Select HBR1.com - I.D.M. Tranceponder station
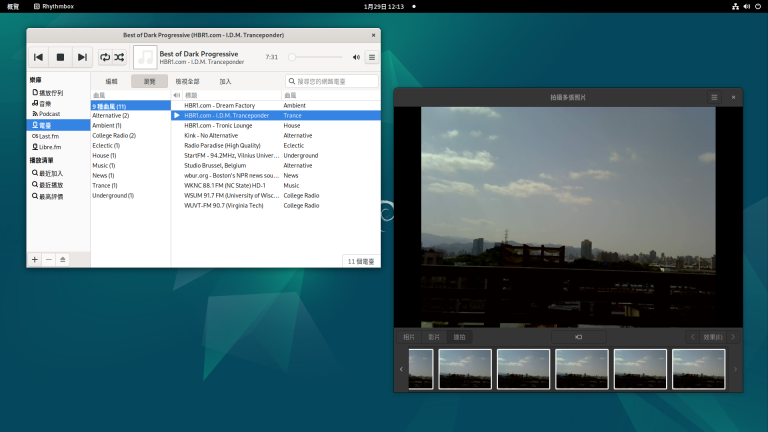This screenshot has height=432, width=768. point(276,116)
